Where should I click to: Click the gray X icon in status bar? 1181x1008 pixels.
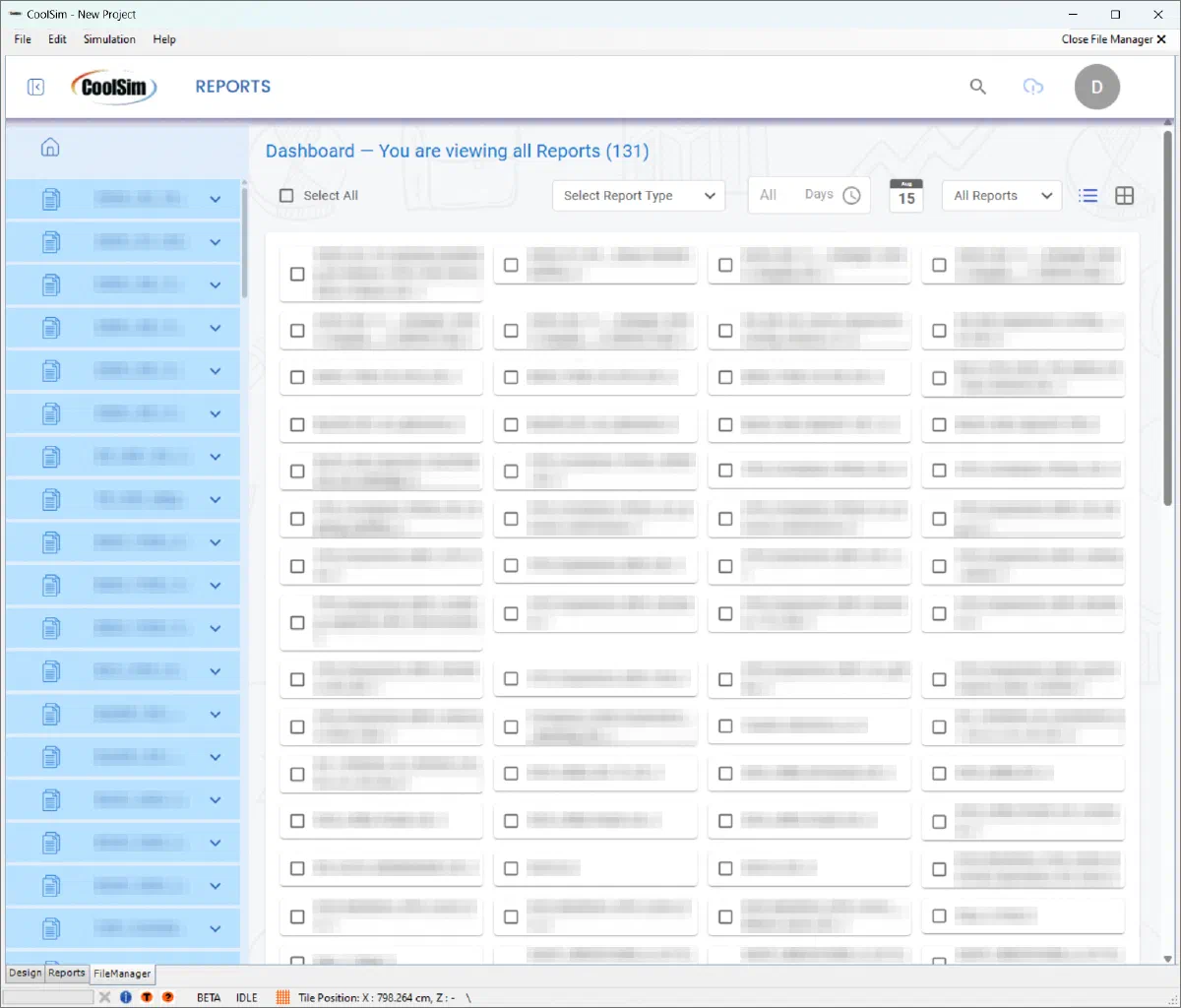[x=104, y=997]
